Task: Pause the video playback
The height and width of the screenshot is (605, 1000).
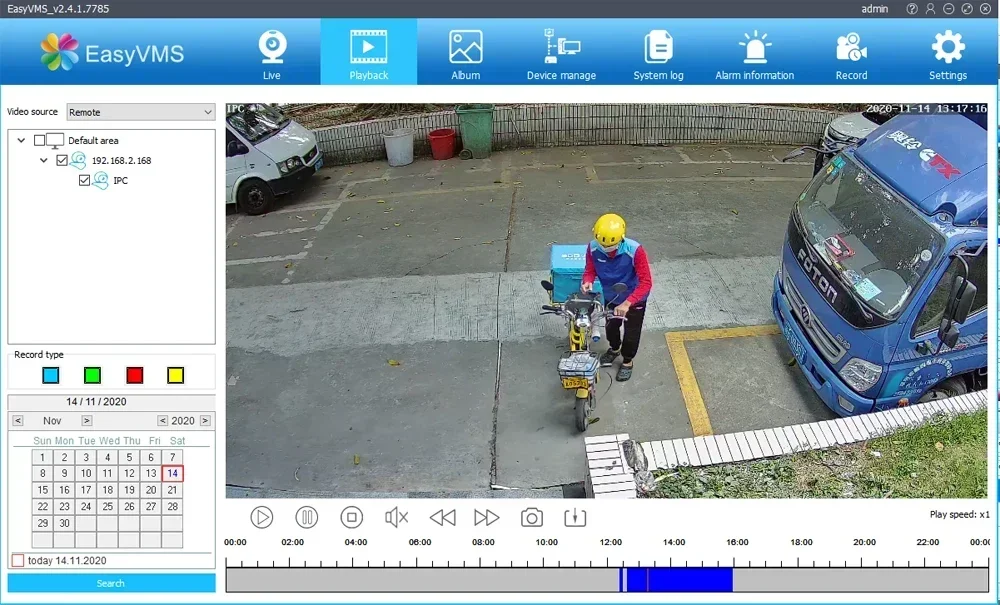Action: 307,517
